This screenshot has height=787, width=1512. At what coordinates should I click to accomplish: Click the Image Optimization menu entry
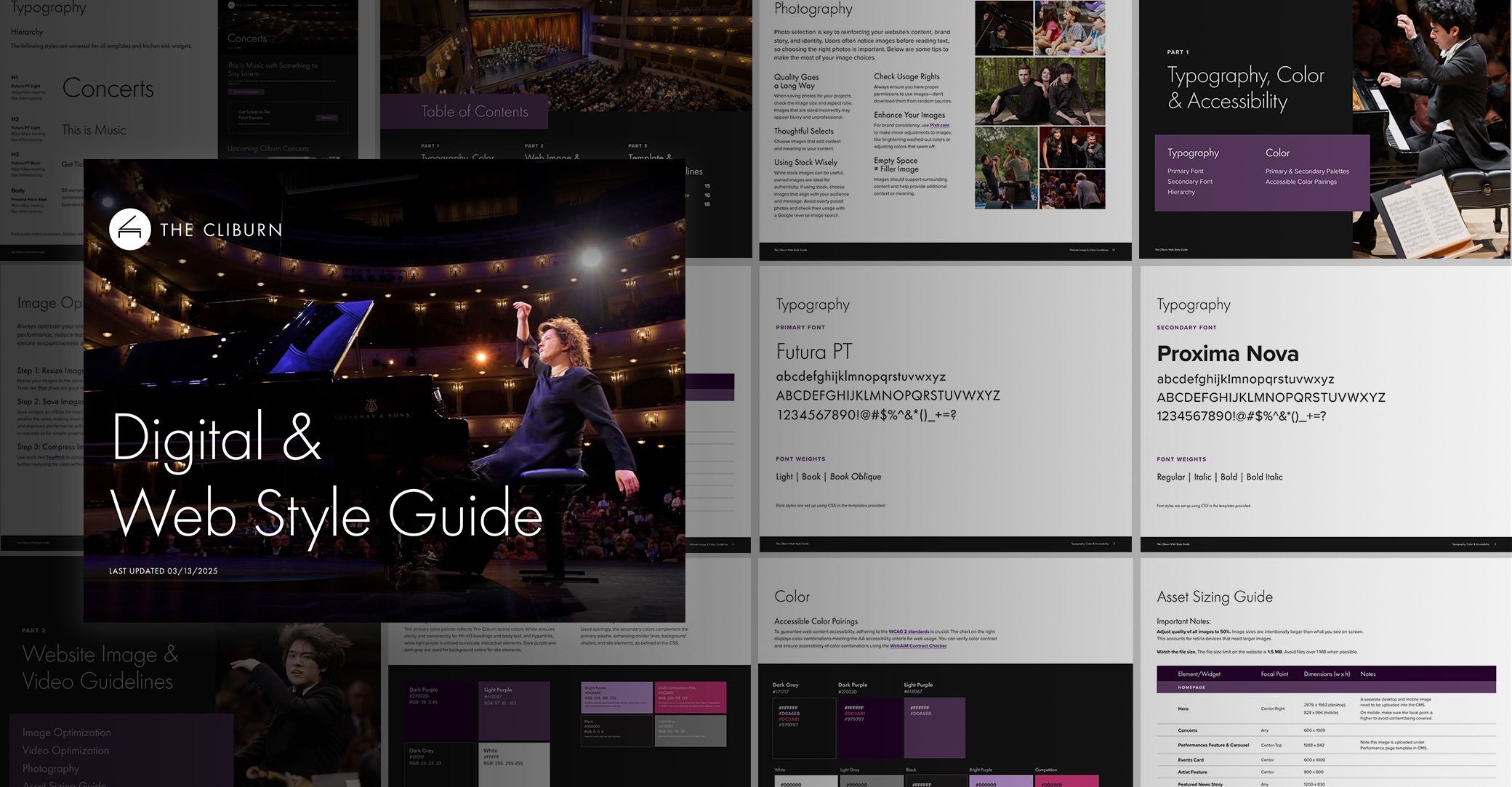(66, 732)
